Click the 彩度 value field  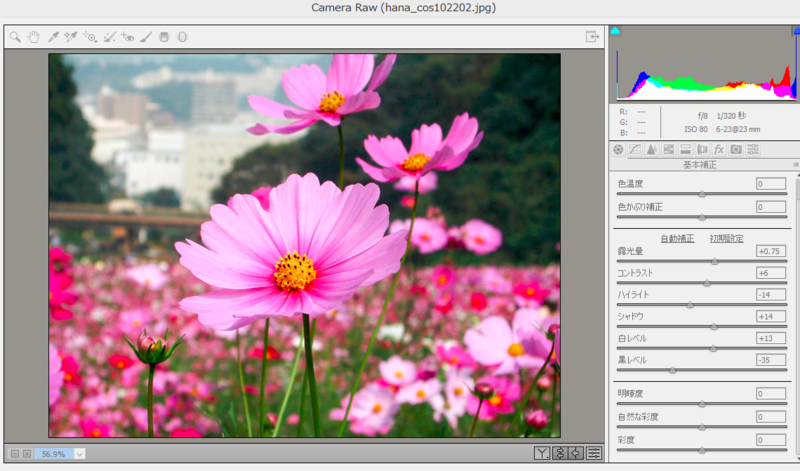pyautogui.click(x=771, y=440)
